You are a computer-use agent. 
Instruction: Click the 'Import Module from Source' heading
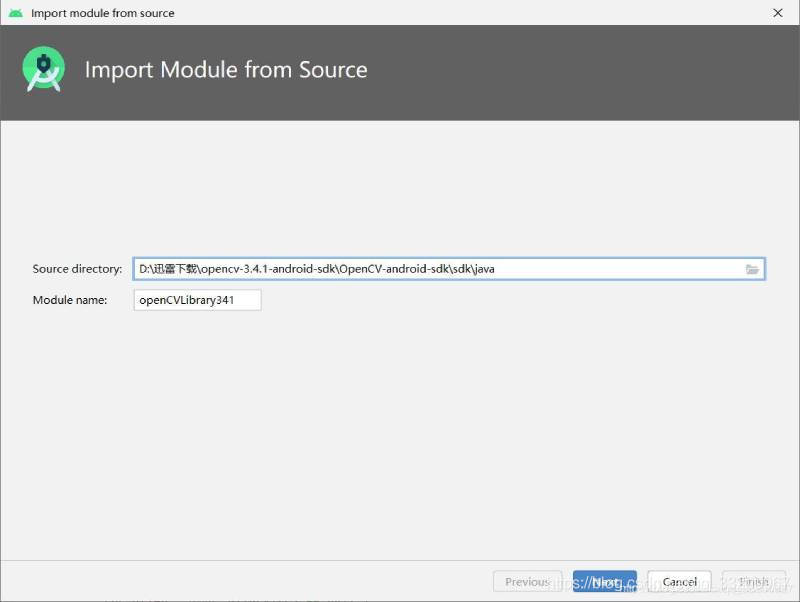tap(226, 70)
